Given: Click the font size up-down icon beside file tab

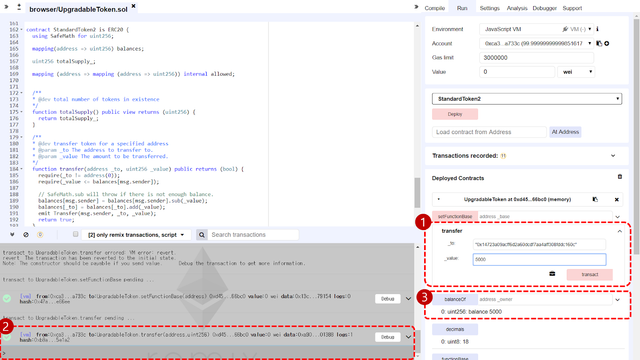Looking at the screenshot, I should [19, 7].
